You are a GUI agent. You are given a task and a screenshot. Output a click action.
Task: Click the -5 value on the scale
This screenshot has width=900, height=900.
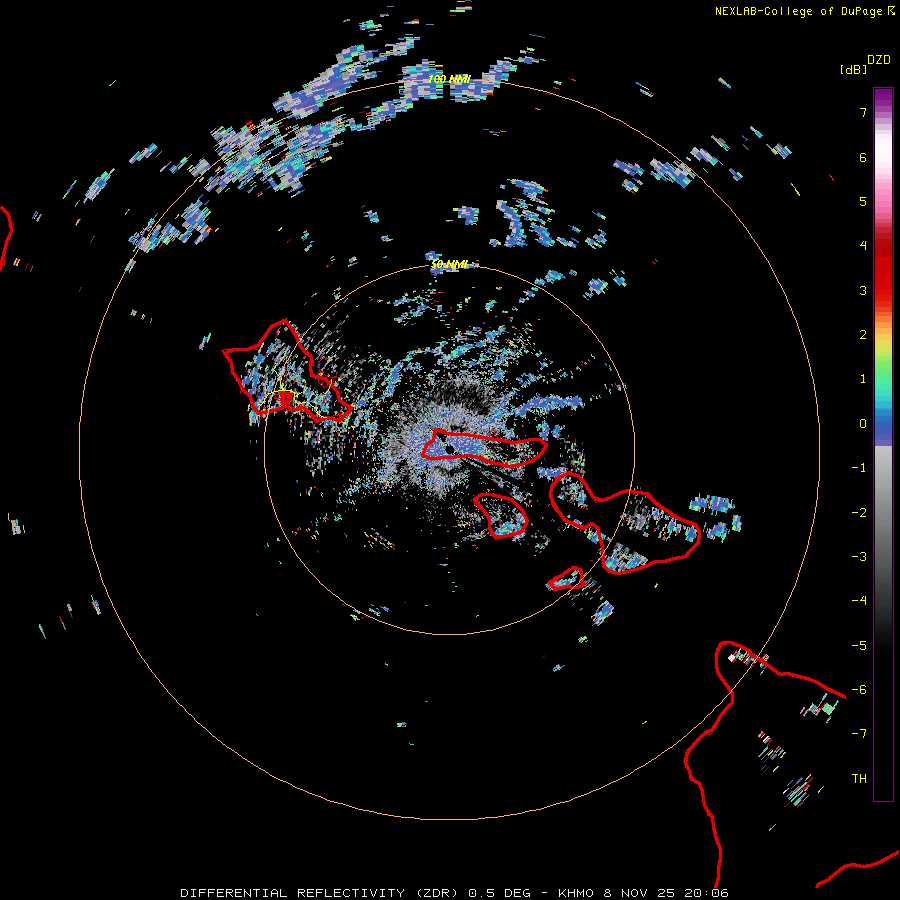(x=859, y=646)
